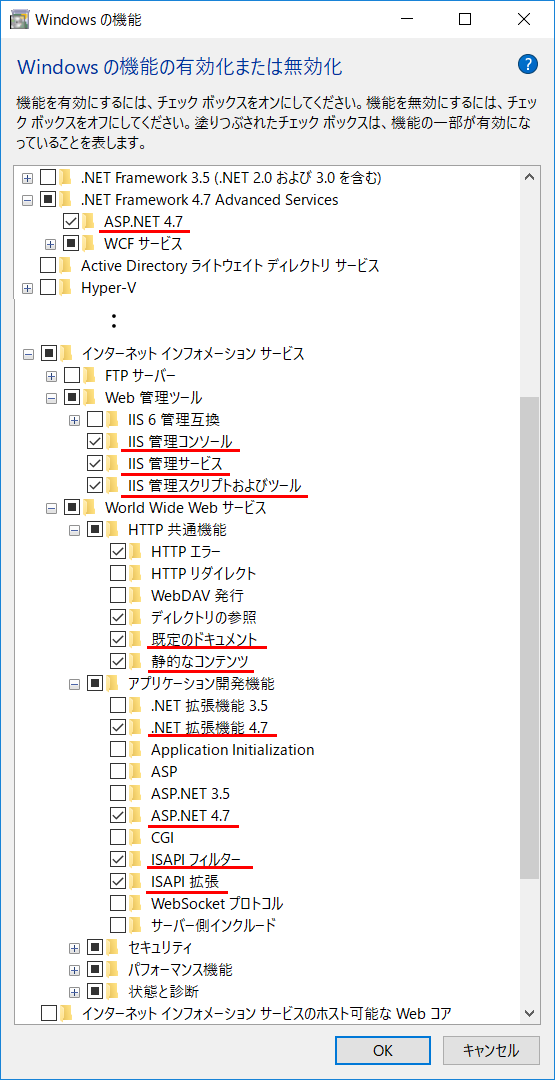The width and height of the screenshot is (555, 1080).
Task: Expand .NET Framework 3.5 node
Action: 28,178
